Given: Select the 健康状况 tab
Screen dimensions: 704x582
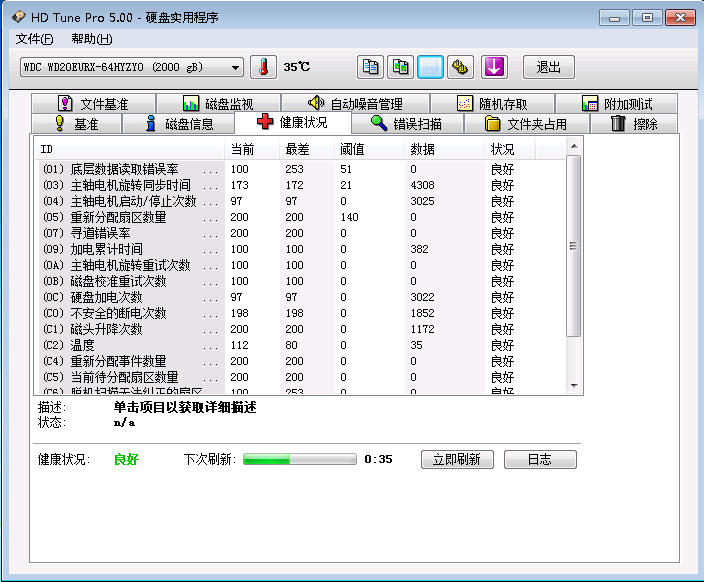Looking at the screenshot, I should 293,122.
